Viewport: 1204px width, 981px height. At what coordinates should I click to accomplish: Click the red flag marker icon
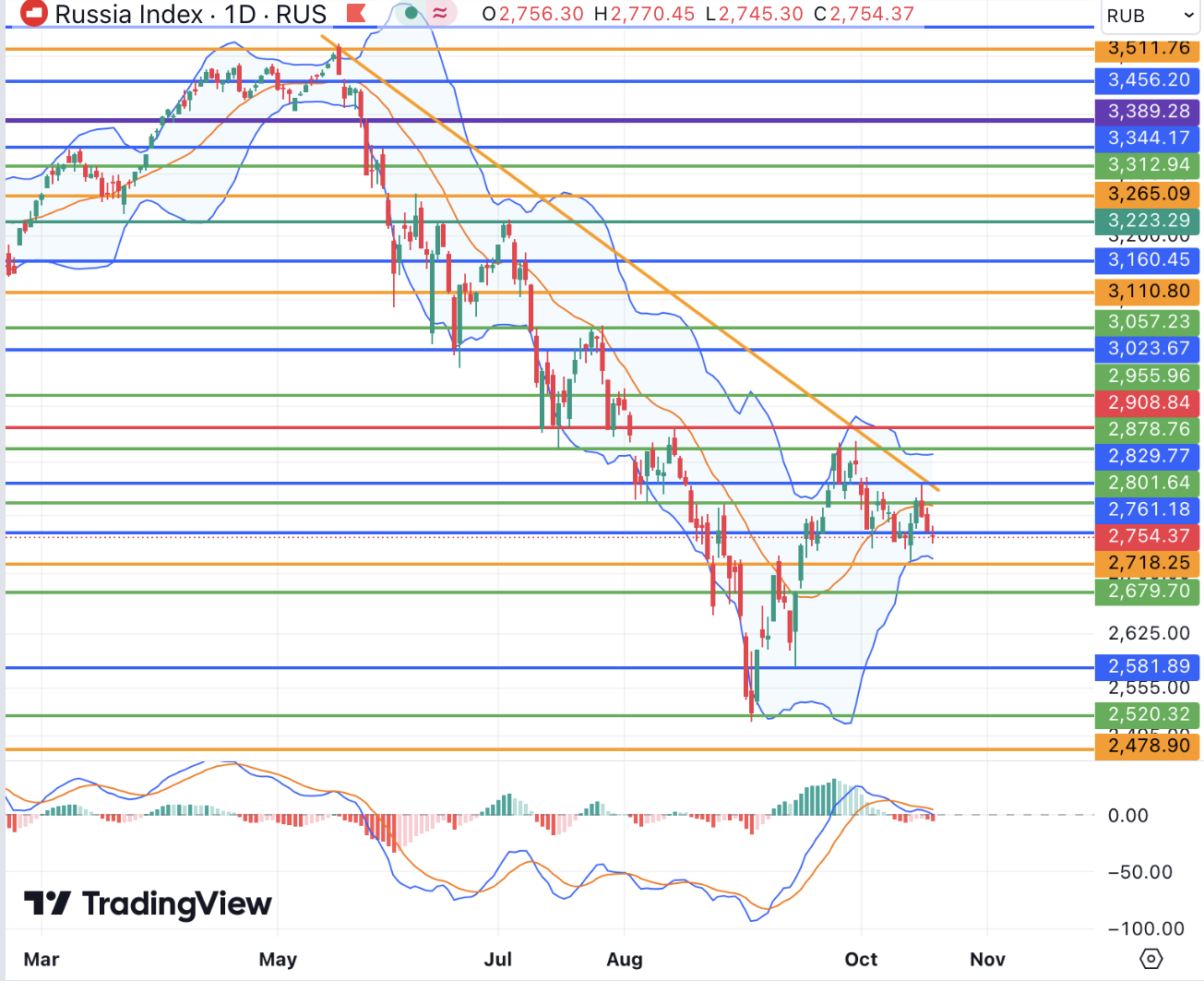pos(355,14)
